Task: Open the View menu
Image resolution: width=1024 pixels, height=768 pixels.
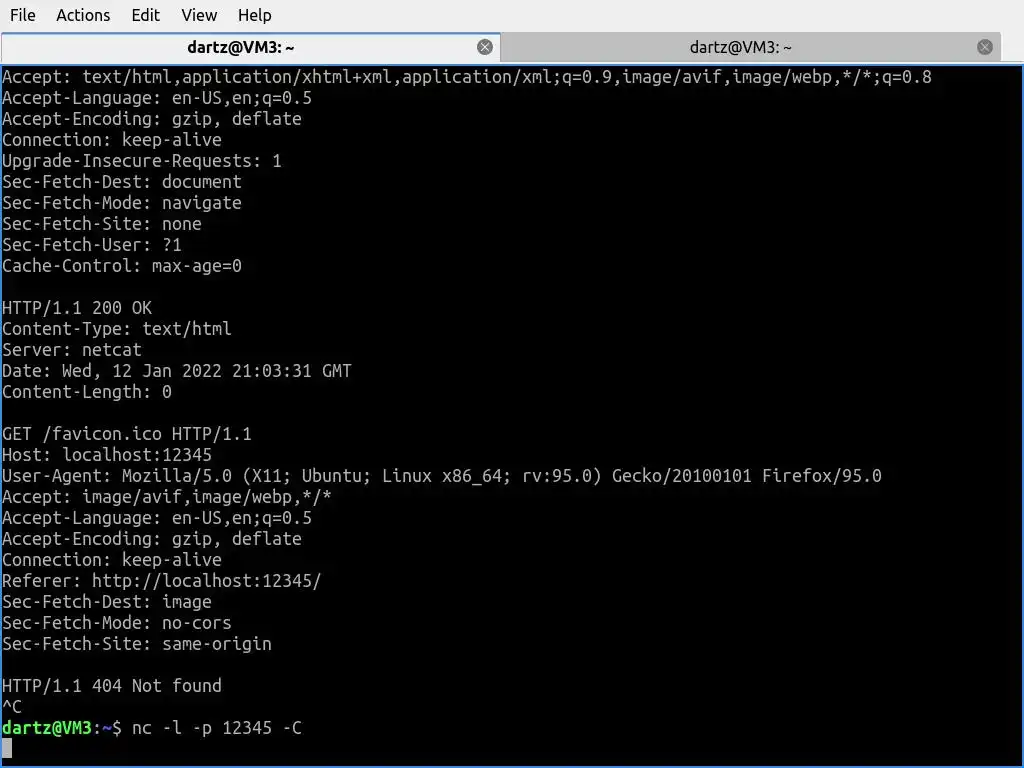Action: (x=199, y=15)
